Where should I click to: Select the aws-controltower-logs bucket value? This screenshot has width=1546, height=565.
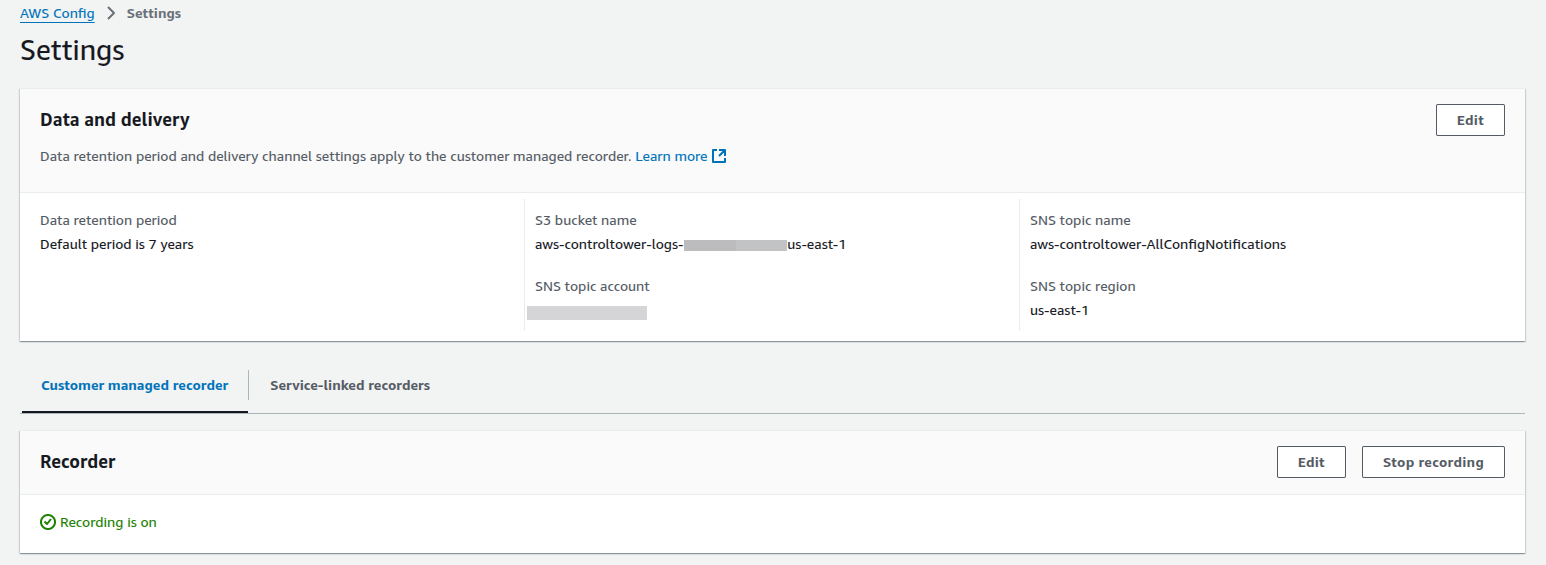[x=691, y=244]
